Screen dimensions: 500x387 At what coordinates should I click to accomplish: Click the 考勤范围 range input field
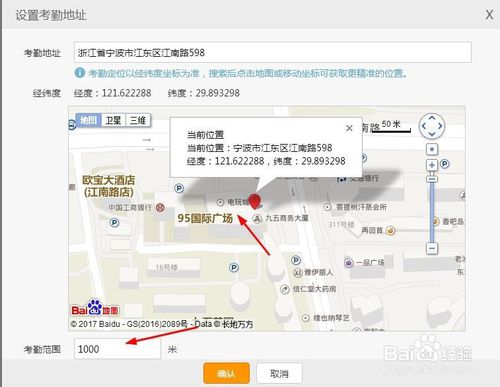pos(117,349)
